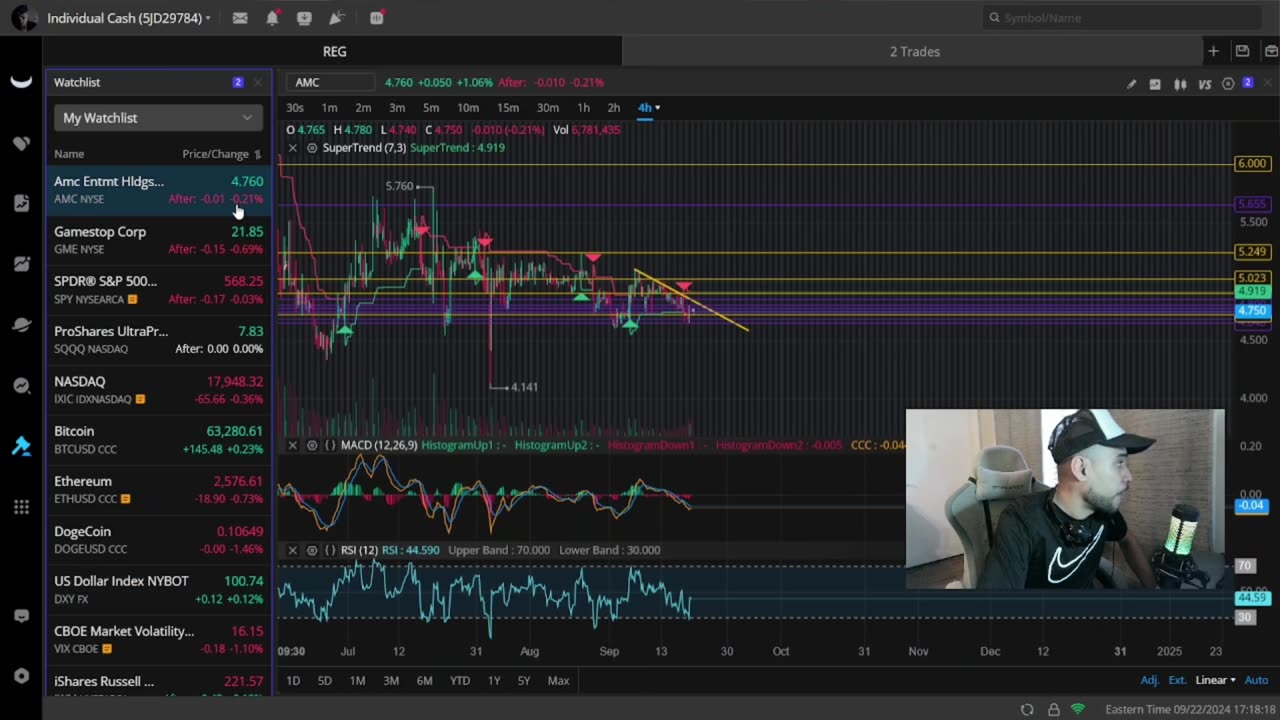Set chart range to 1D
The image size is (1280, 720).
pyautogui.click(x=293, y=681)
